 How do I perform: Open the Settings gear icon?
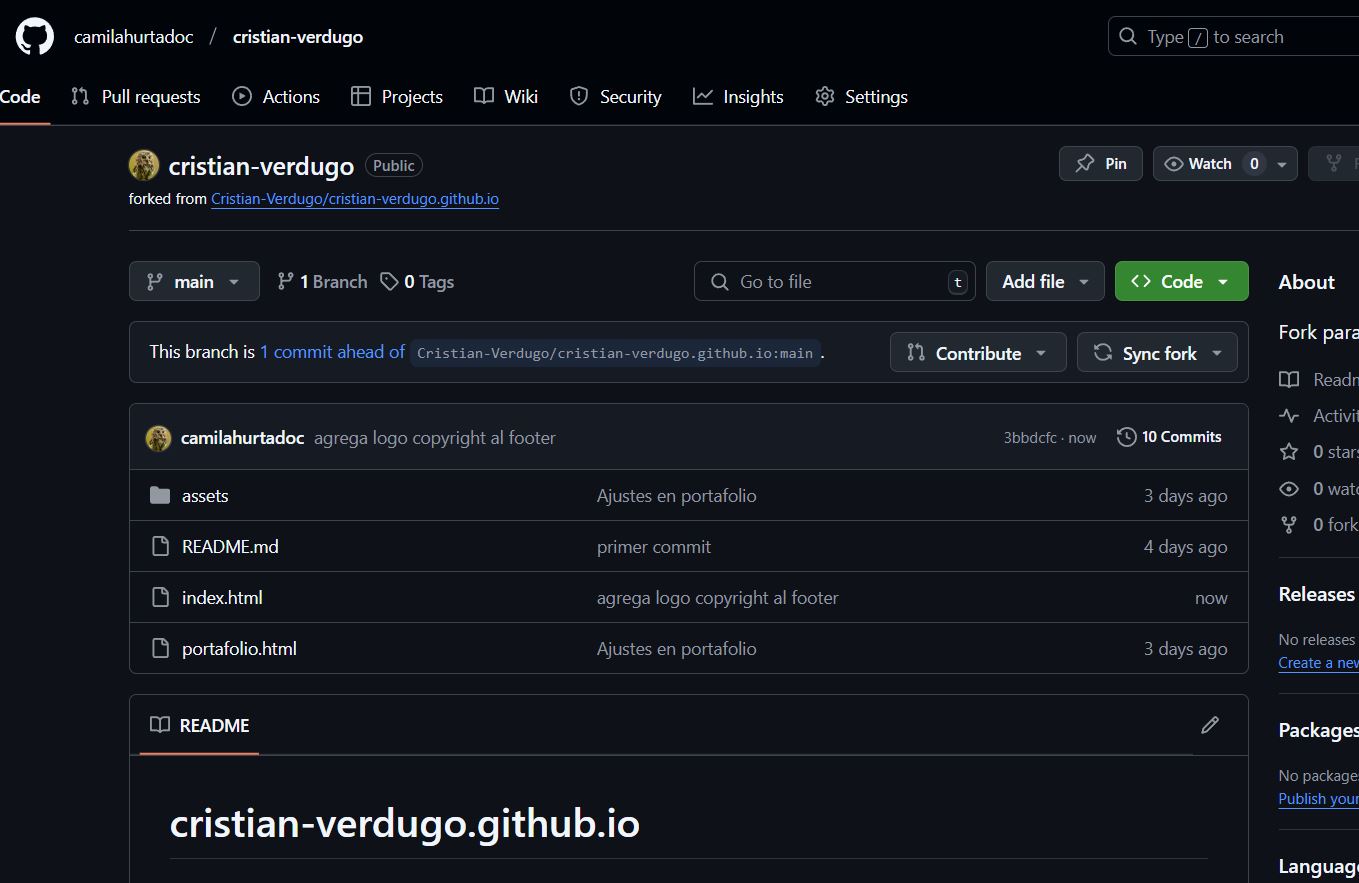[x=824, y=96]
